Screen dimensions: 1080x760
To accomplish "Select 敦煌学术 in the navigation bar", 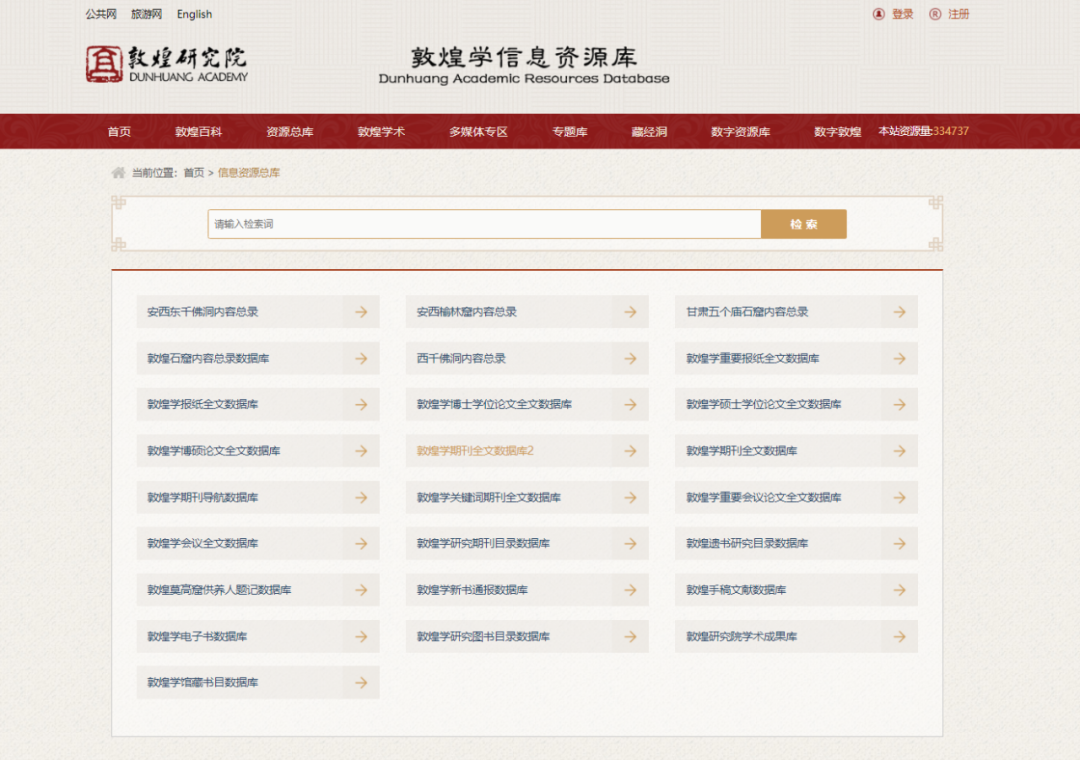I will (382, 132).
